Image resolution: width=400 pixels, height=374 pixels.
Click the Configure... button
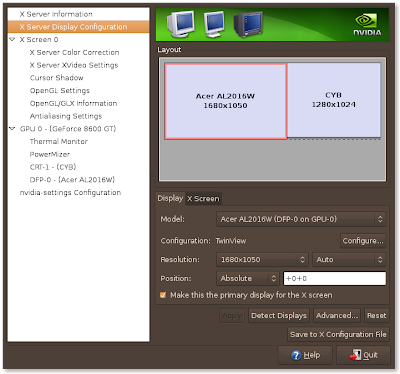tap(363, 241)
